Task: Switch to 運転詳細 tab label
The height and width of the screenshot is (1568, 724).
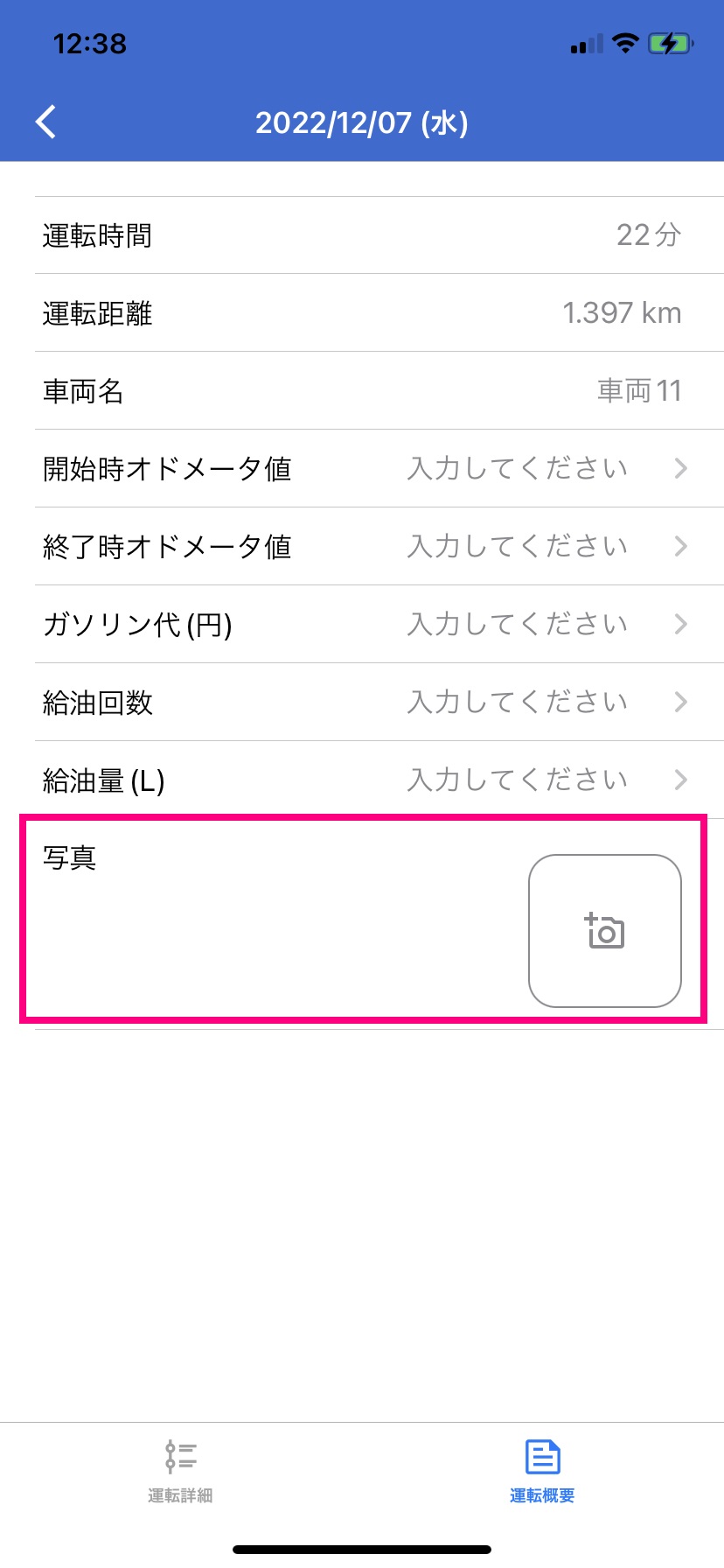Action: point(180,1495)
